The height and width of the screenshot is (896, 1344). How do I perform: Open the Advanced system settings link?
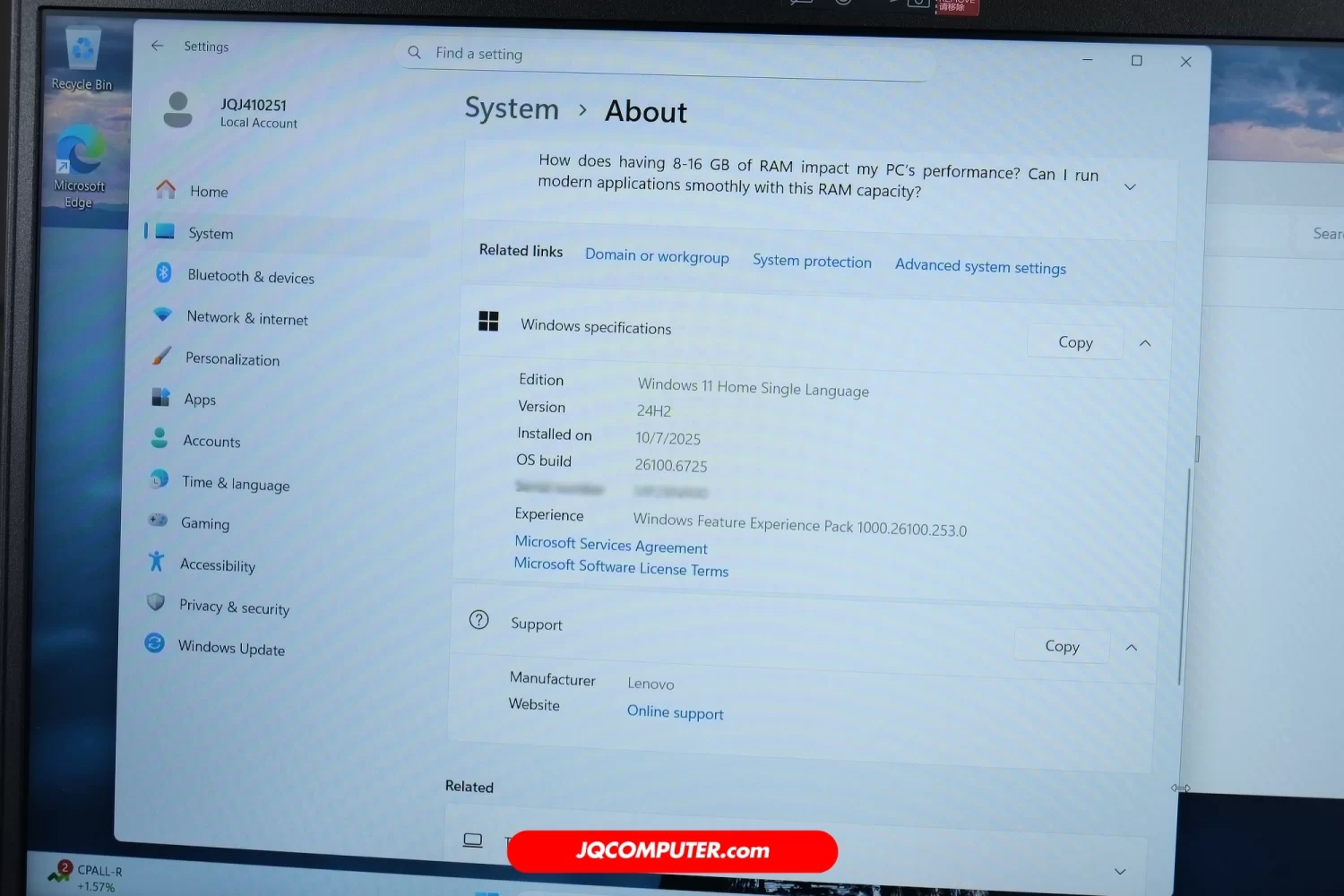[980, 266]
